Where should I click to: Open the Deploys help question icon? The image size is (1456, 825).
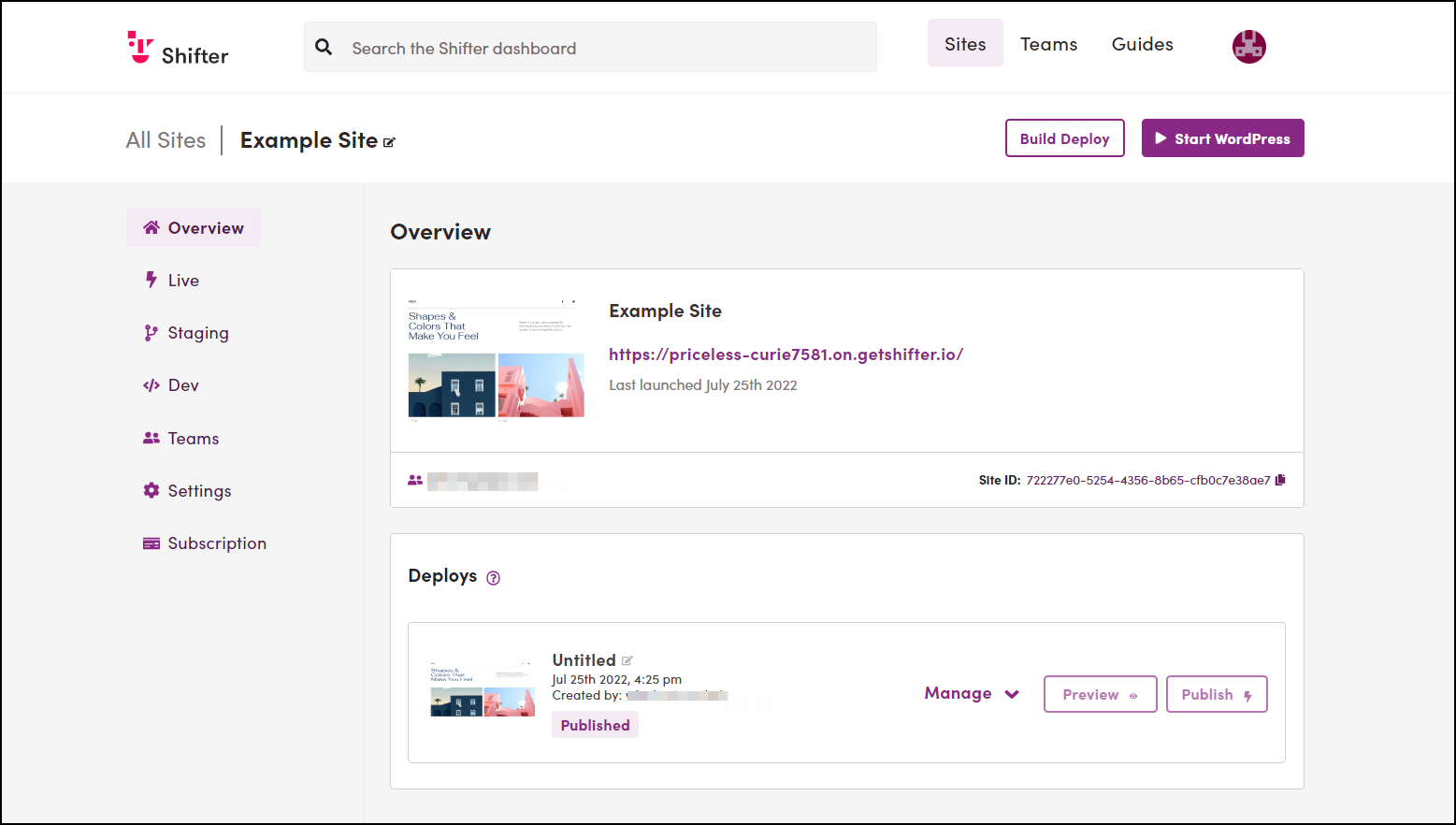tap(494, 578)
